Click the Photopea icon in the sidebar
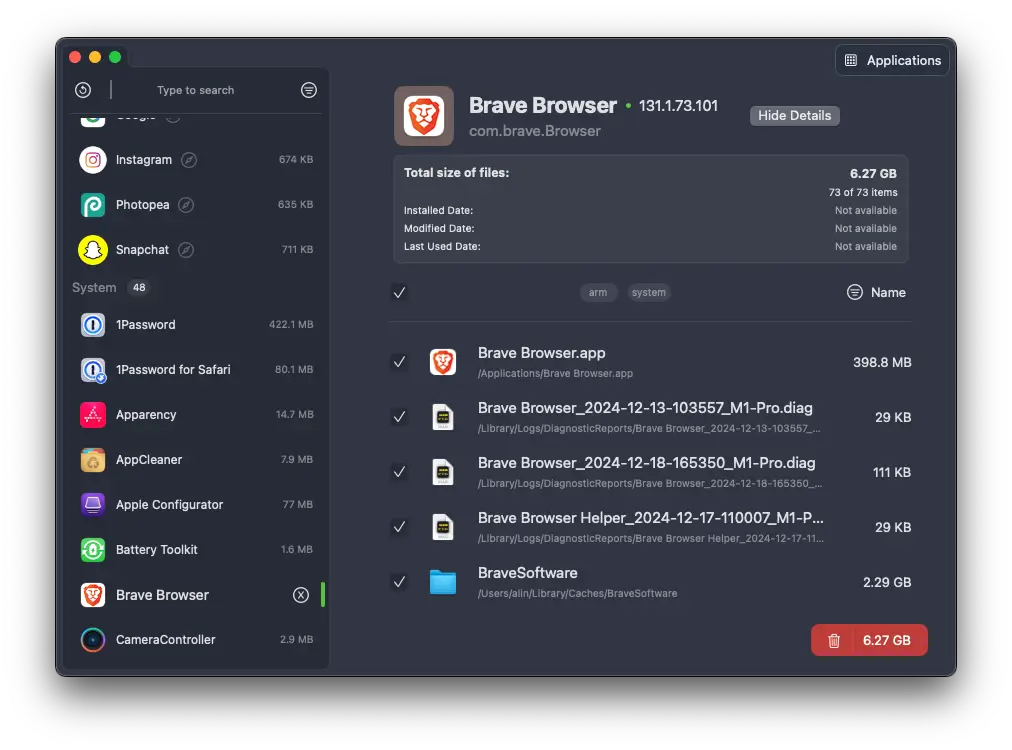Viewport: 1012px width, 750px height. 92,204
